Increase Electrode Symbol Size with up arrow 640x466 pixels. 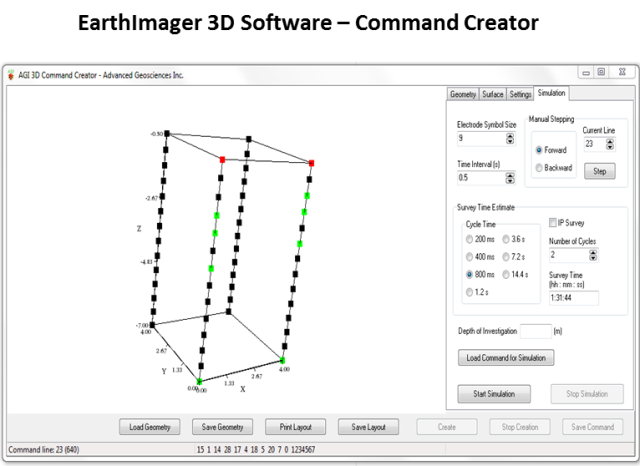pyautogui.click(x=510, y=135)
